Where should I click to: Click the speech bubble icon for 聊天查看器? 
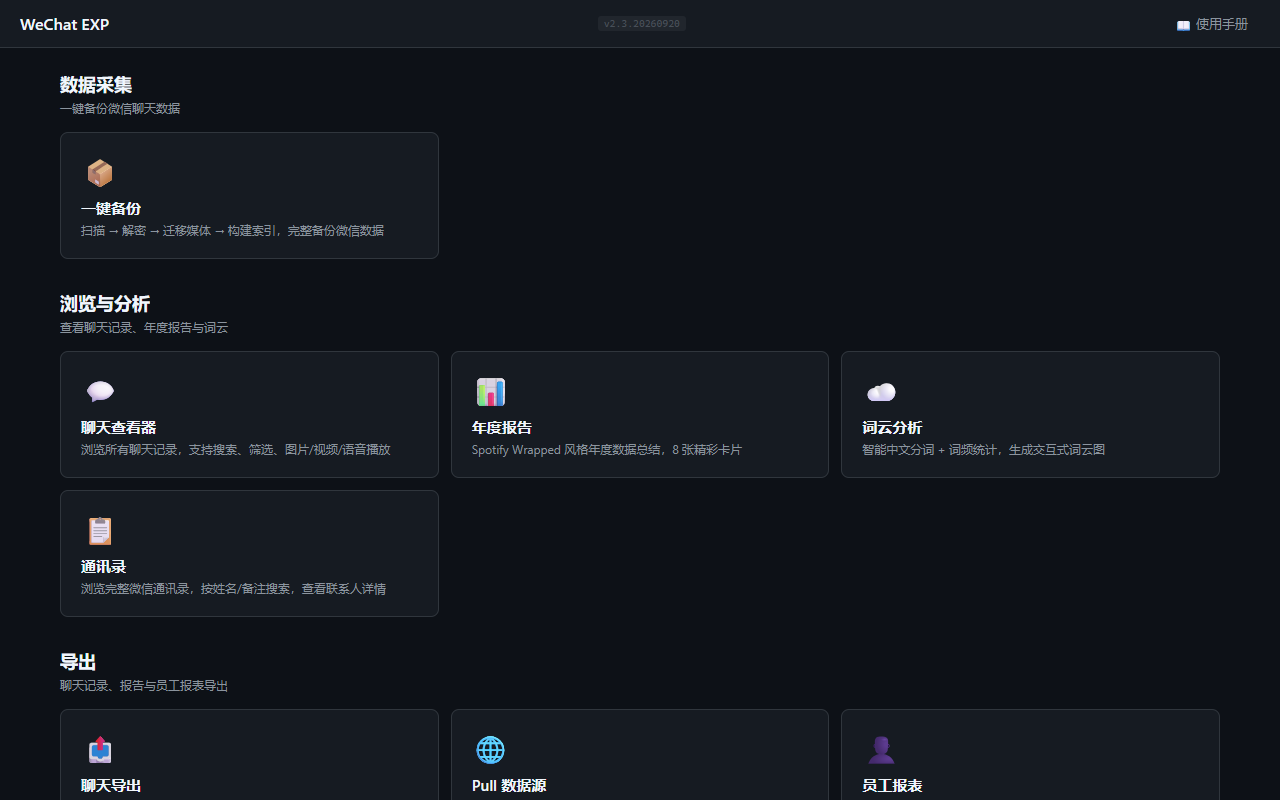pyautogui.click(x=100, y=392)
